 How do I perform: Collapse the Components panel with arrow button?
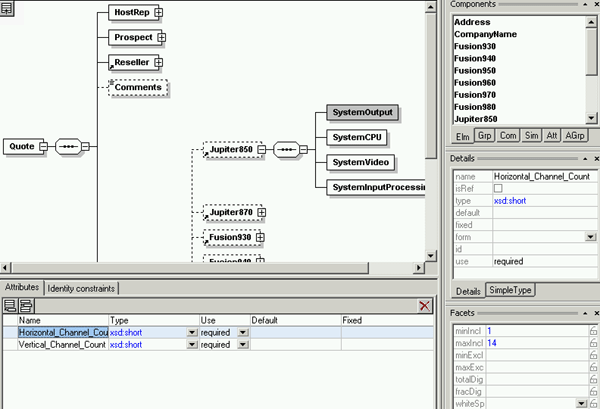pyautogui.click(x=585, y=4)
